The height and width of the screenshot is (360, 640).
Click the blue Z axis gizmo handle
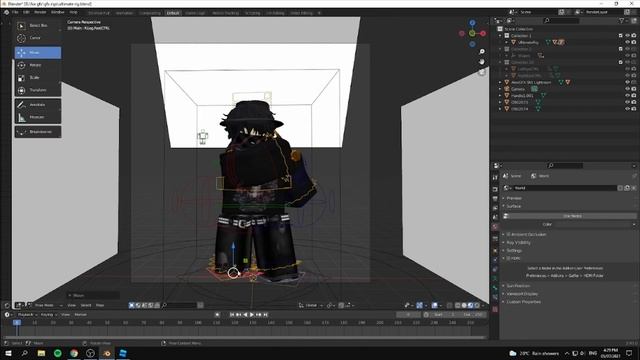[472, 23]
